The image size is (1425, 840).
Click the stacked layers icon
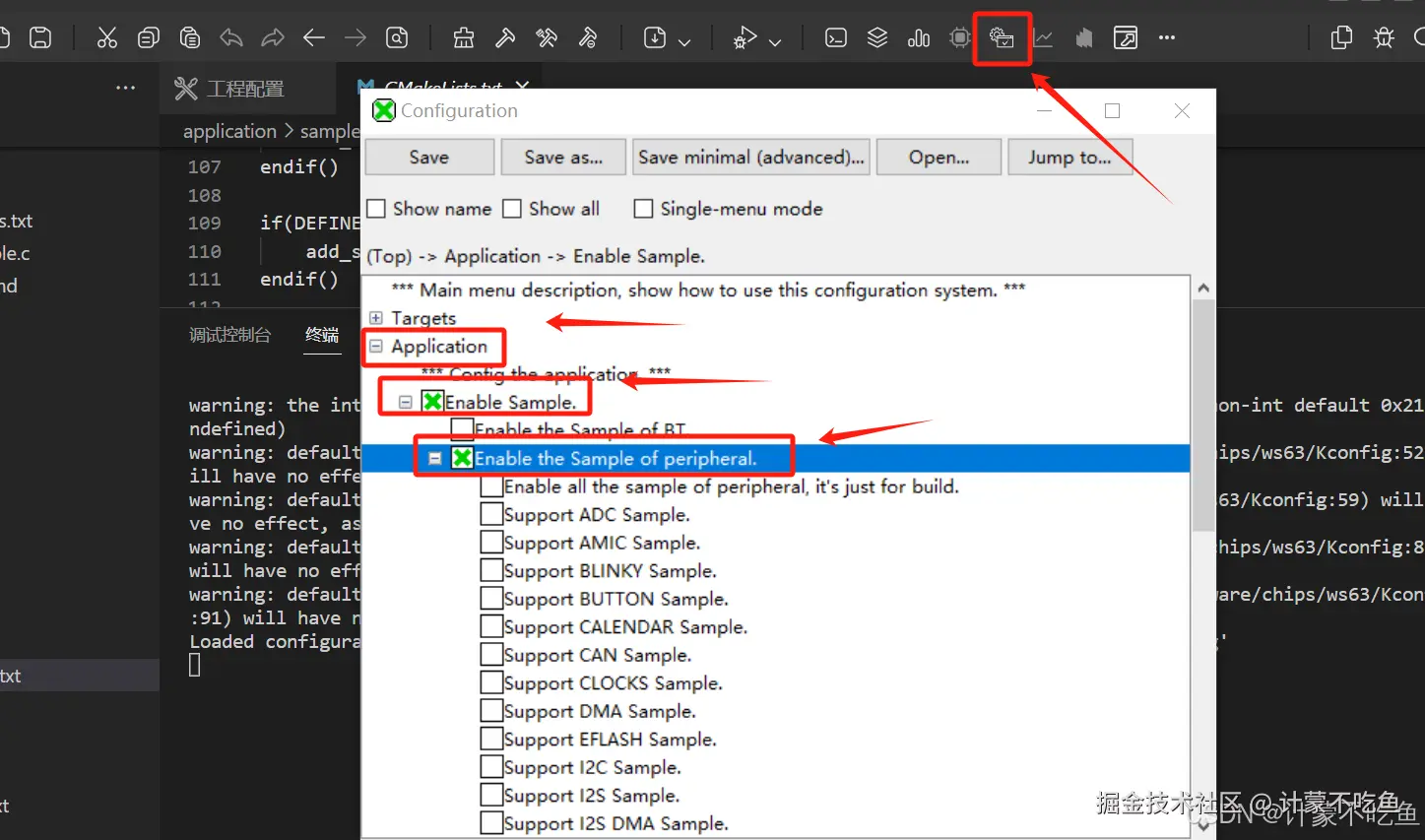[877, 37]
